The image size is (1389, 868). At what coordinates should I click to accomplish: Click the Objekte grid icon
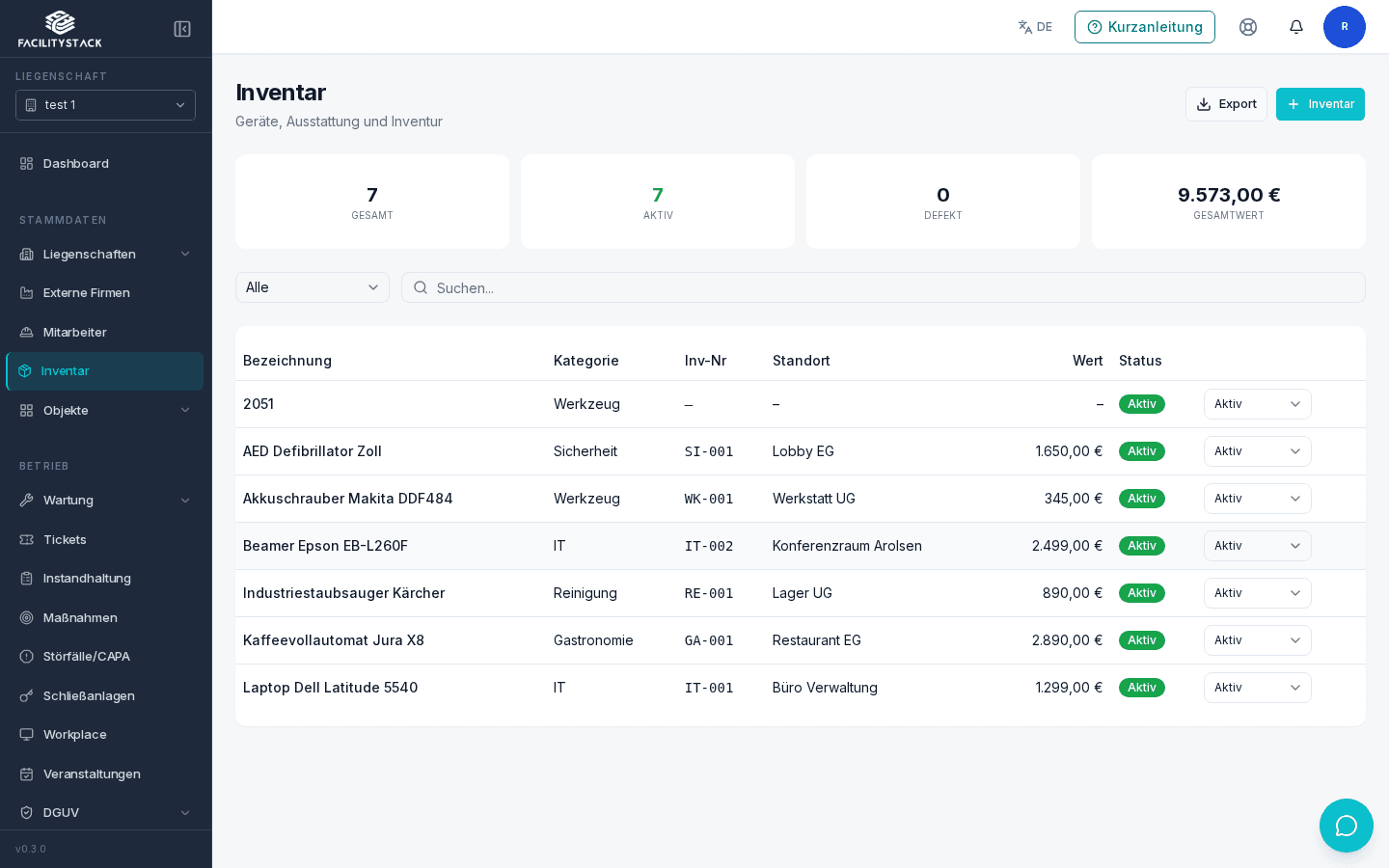pyautogui.click(x=27, y=411)
